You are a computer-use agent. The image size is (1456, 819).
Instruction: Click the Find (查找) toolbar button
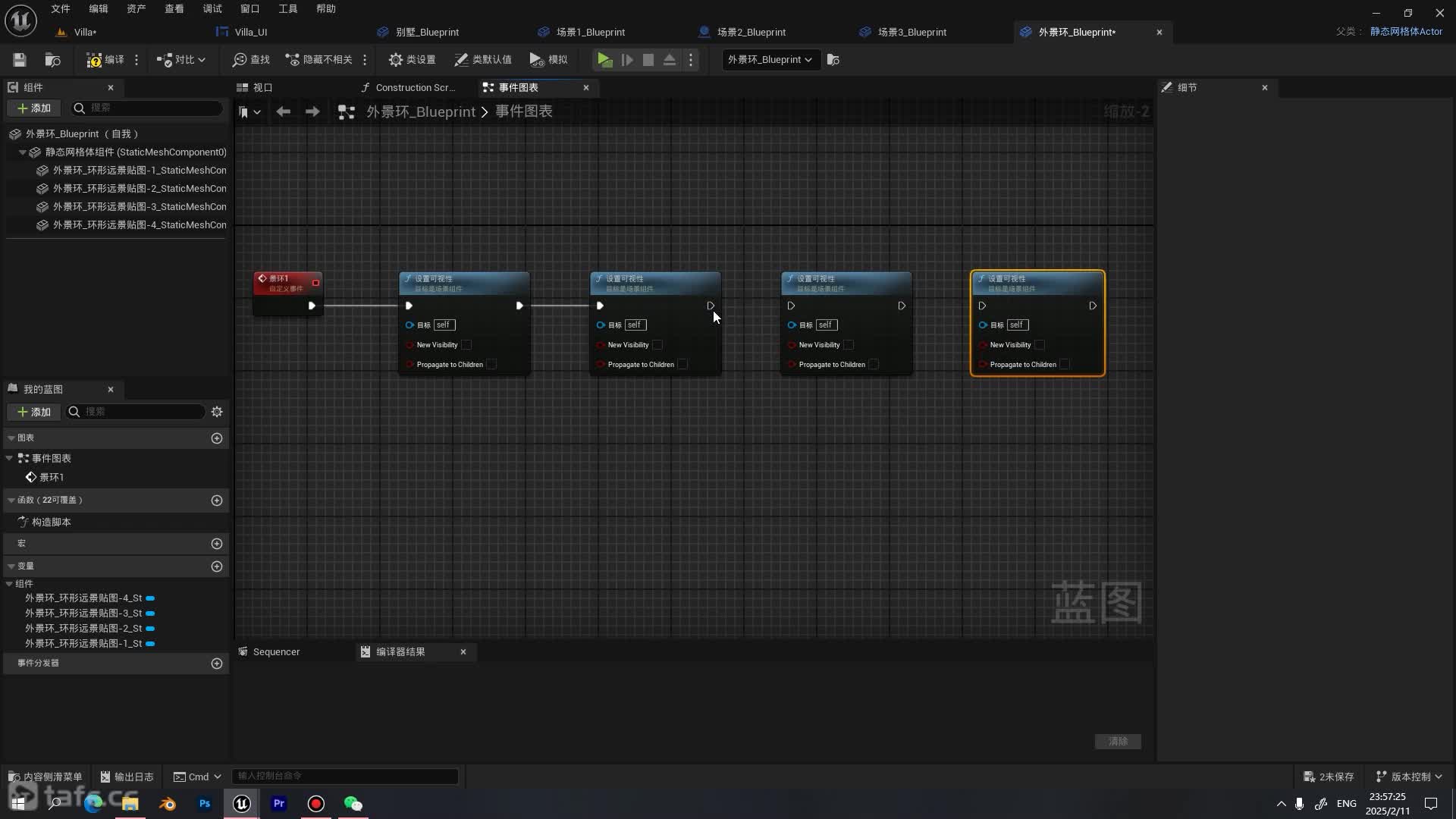pos(251,59)
